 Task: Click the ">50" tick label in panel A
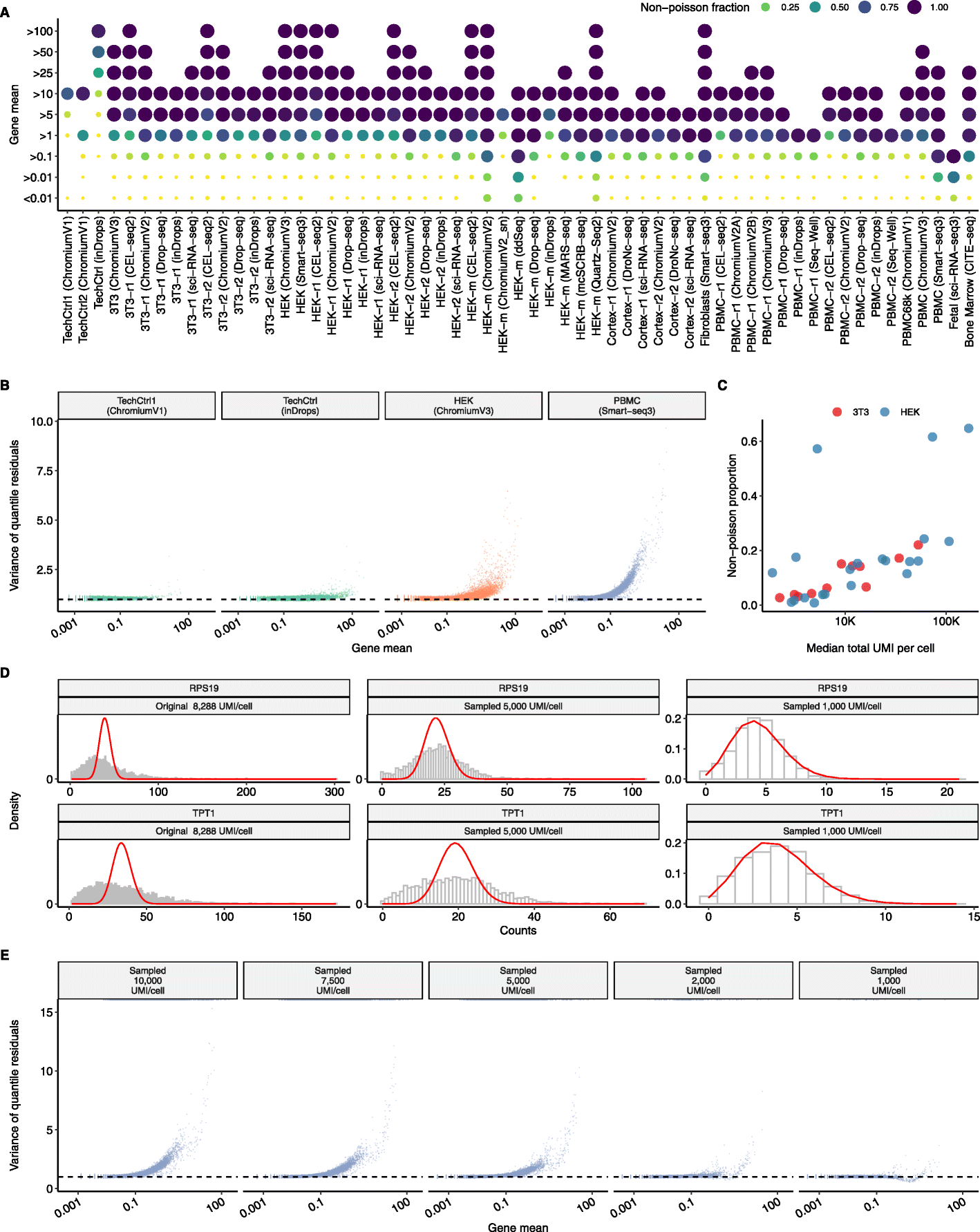pyautogui.click(x=42, y=53)
